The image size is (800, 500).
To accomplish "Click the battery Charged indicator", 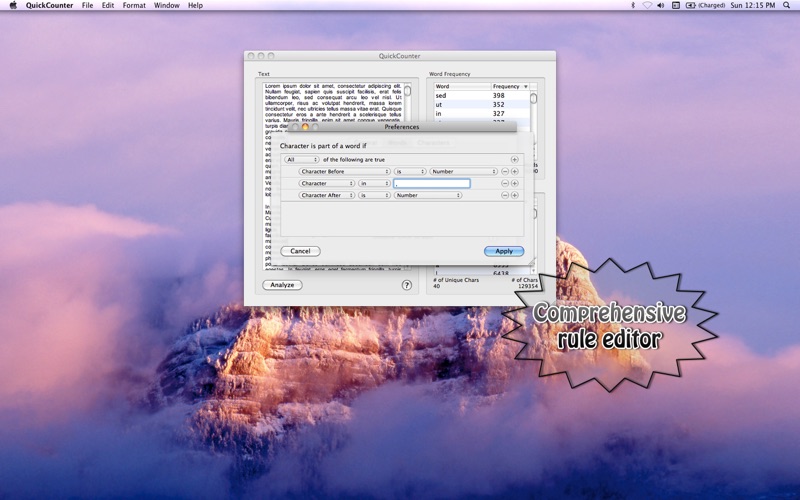I will [x=705, y=5].
